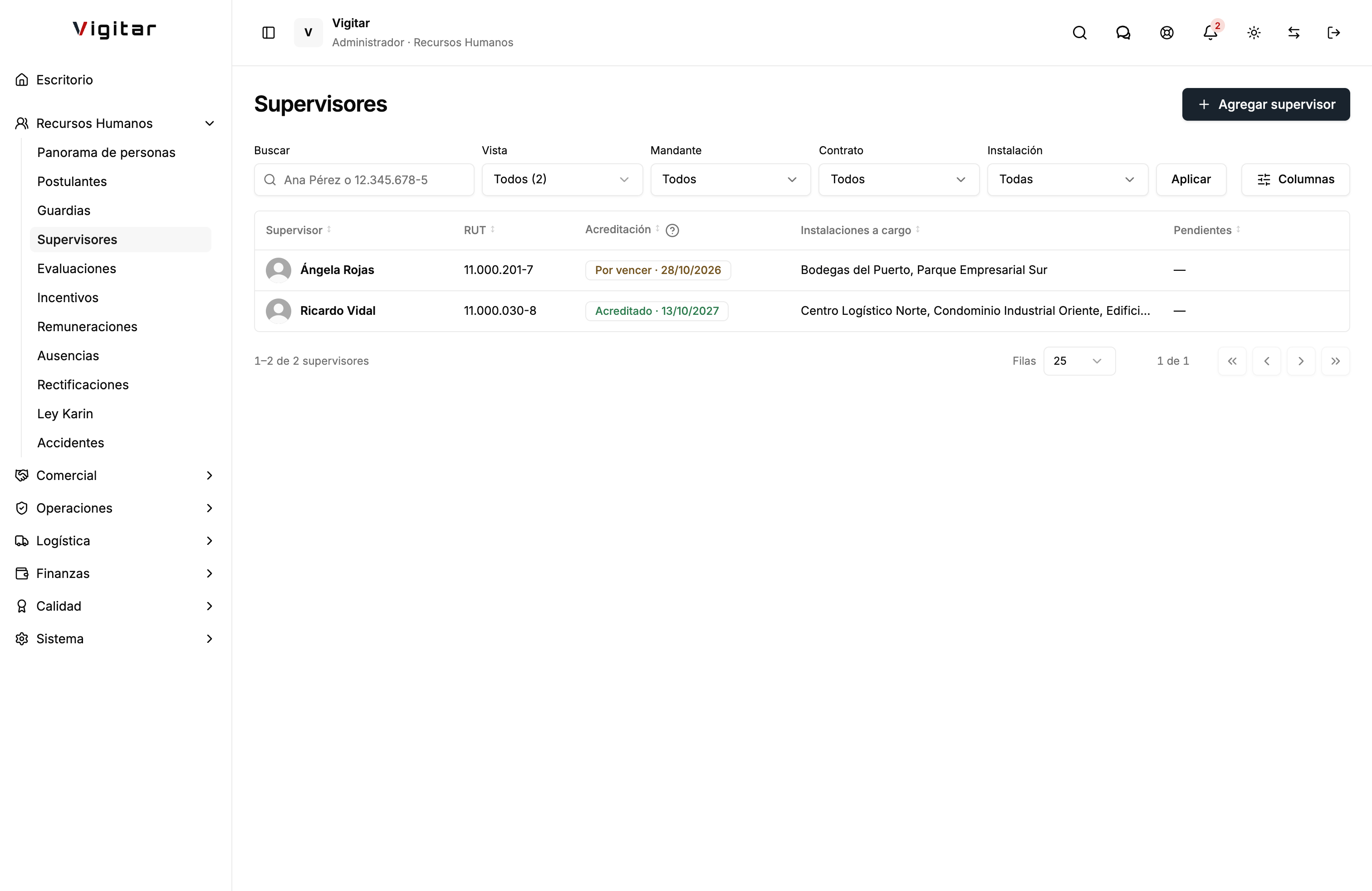Collapse the Recursos Humanos section

click(115, 123)
